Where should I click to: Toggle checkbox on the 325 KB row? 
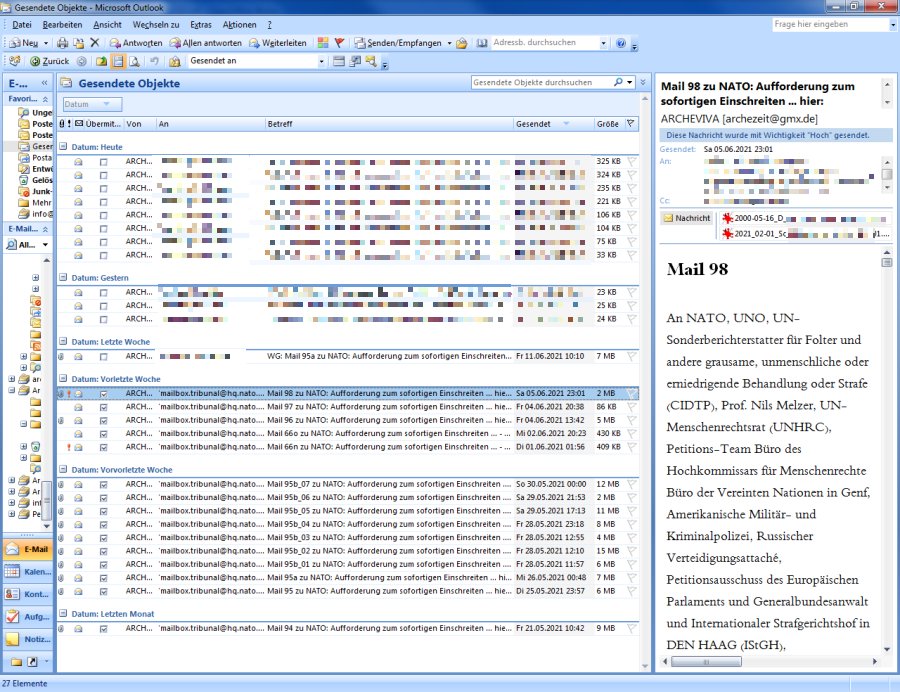(x=103, y=162)
